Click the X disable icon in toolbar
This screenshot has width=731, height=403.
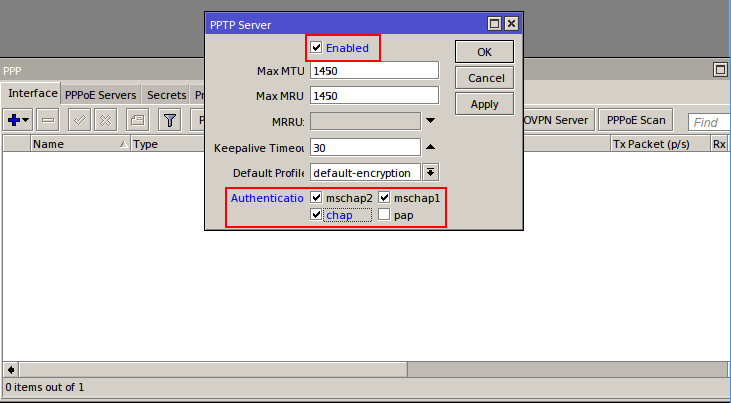click(105, 121)
